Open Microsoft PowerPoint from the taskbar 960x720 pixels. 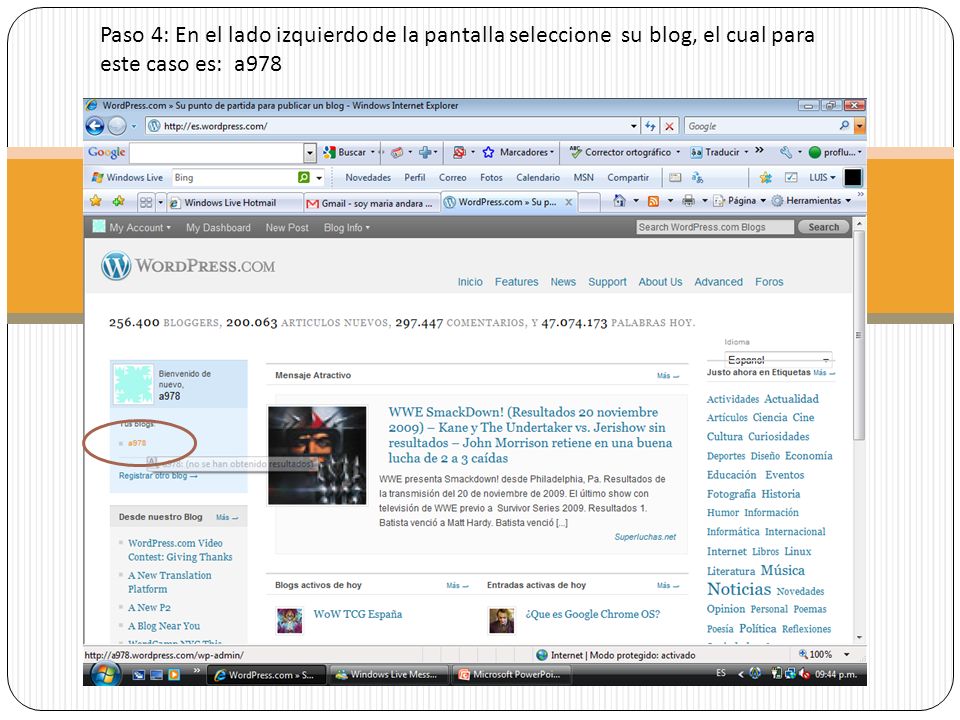point(512,675)
